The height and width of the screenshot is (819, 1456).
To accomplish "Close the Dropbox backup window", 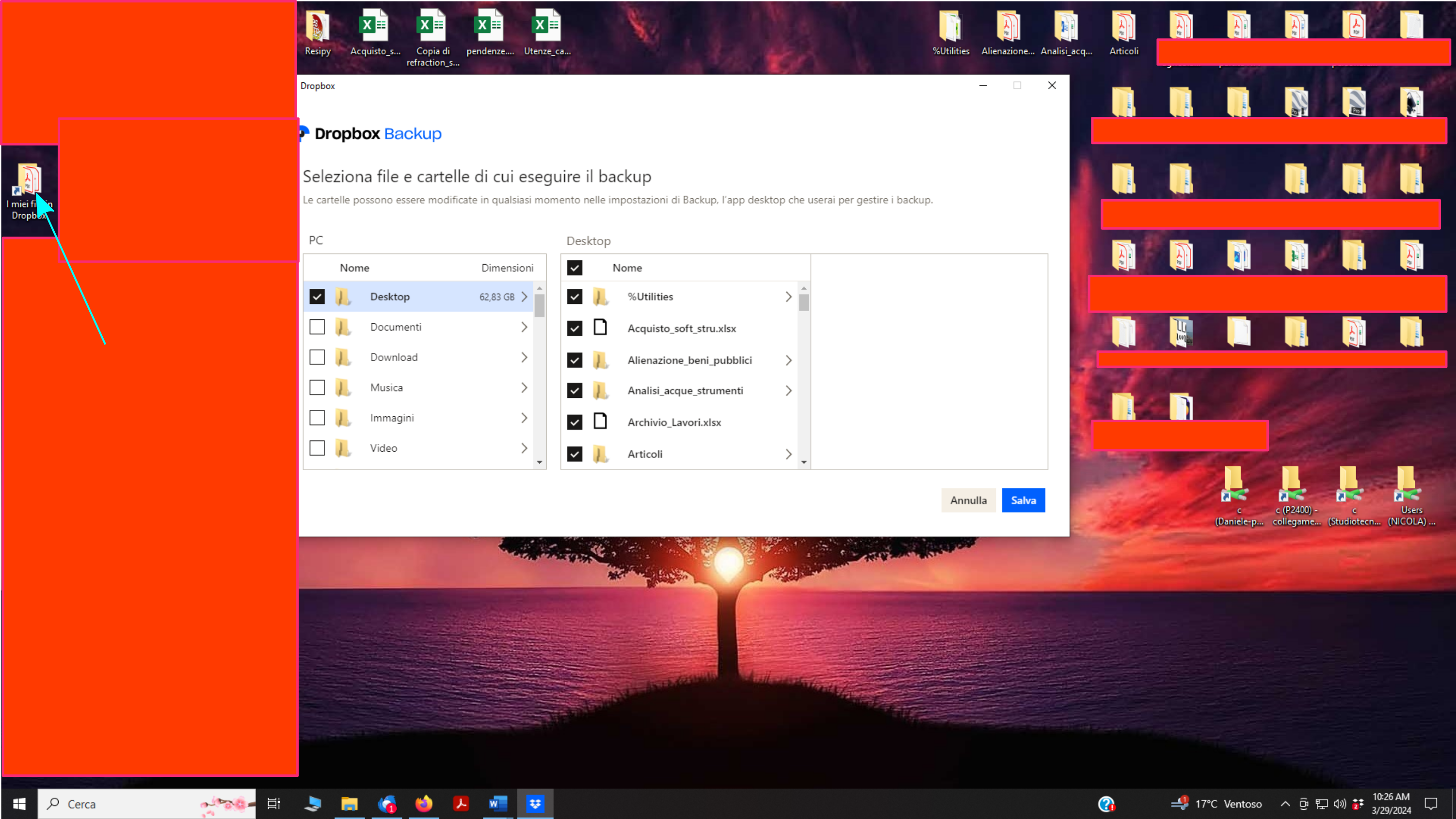I will click(1052, 85).
